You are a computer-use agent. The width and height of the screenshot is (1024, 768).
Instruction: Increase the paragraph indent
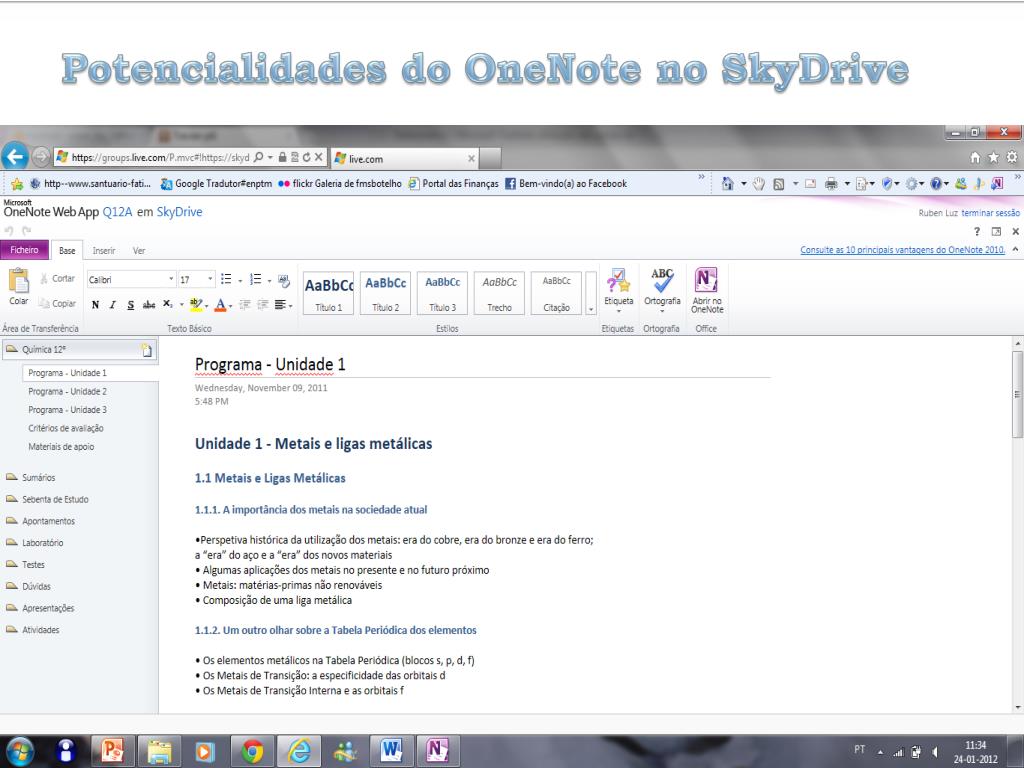(x=263, y=304)
